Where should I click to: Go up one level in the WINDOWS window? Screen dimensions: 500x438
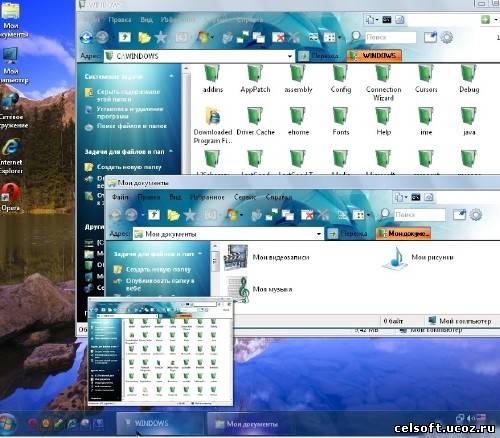click(x=125, y=37)
